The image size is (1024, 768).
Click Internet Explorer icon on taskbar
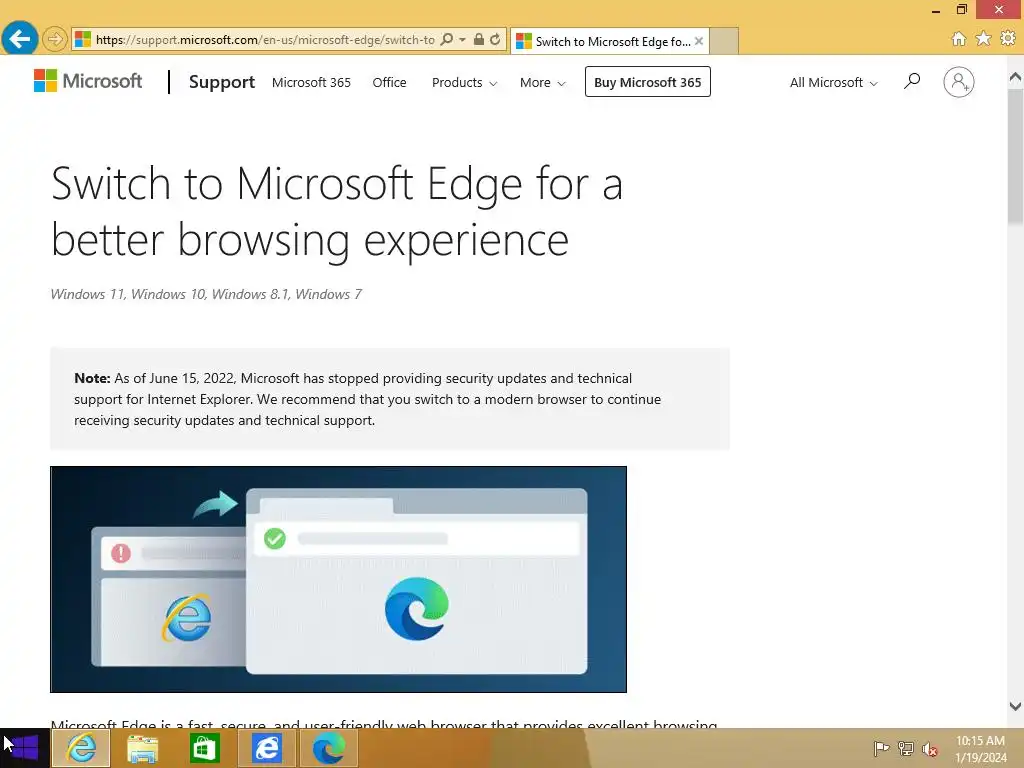(x=81, y=748)
